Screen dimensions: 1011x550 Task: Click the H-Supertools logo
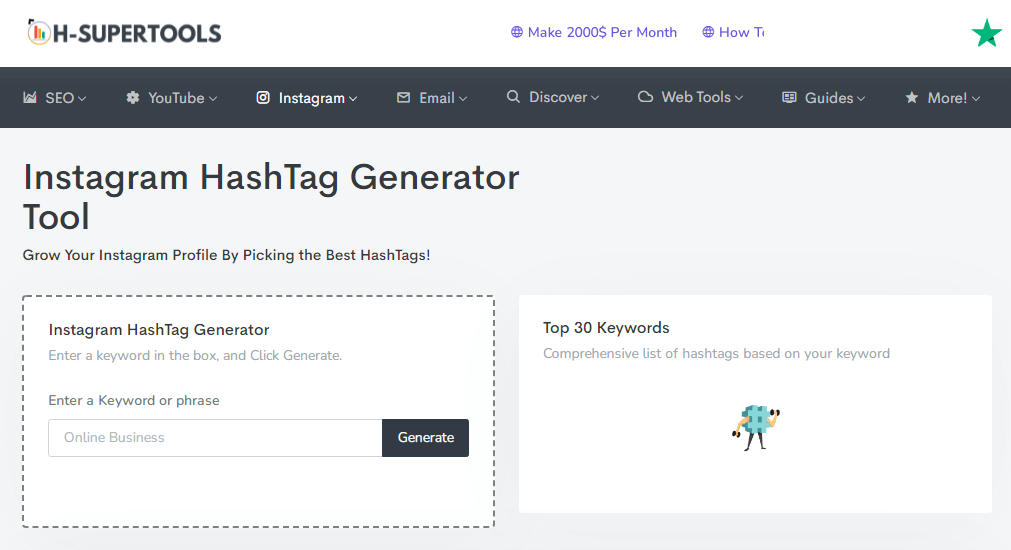pyautogui.click(x=124, y=33)
